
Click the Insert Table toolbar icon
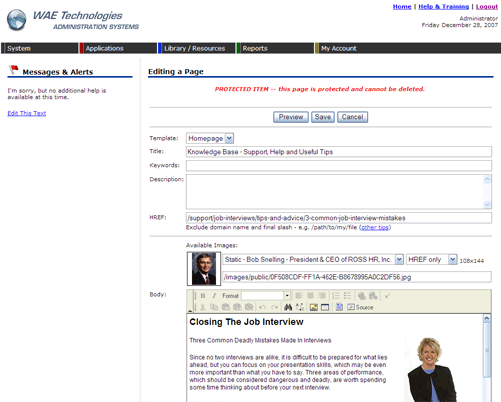(325, 307)
